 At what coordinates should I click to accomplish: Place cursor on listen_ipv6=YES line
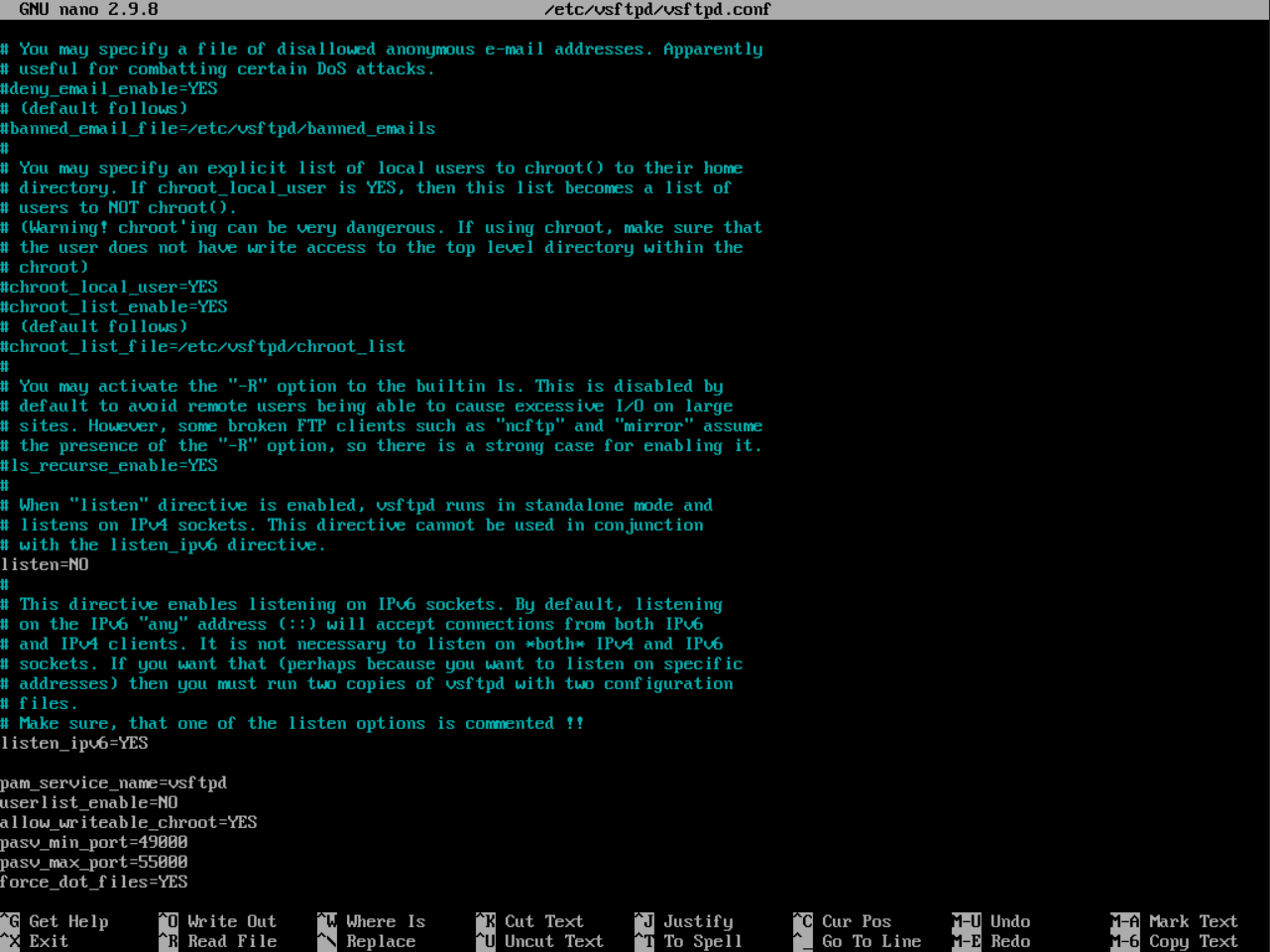pyautogui.click(x=74, y=743)
